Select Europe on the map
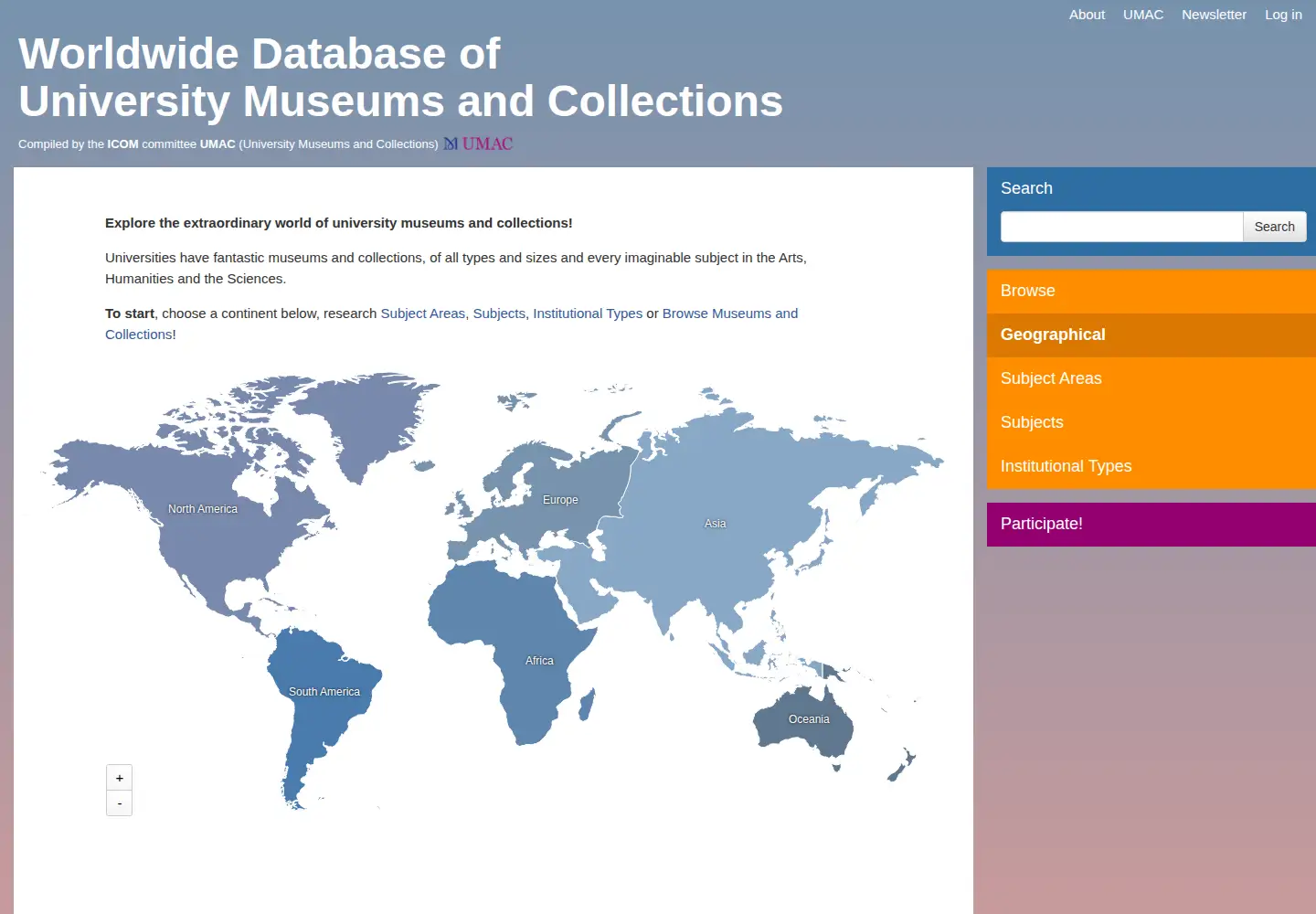1316x914 pixels. (x=560, y=500)
